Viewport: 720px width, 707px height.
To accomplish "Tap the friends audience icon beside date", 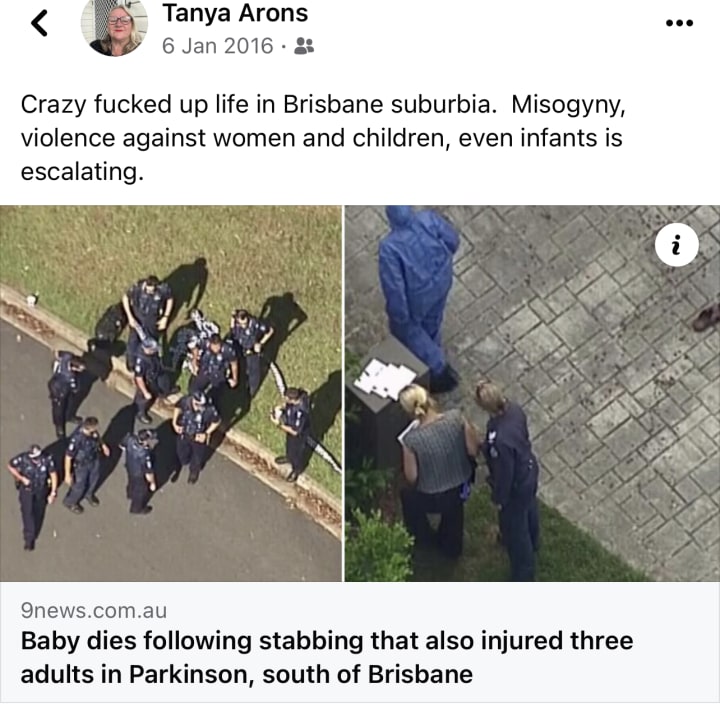I will [304, 46].
